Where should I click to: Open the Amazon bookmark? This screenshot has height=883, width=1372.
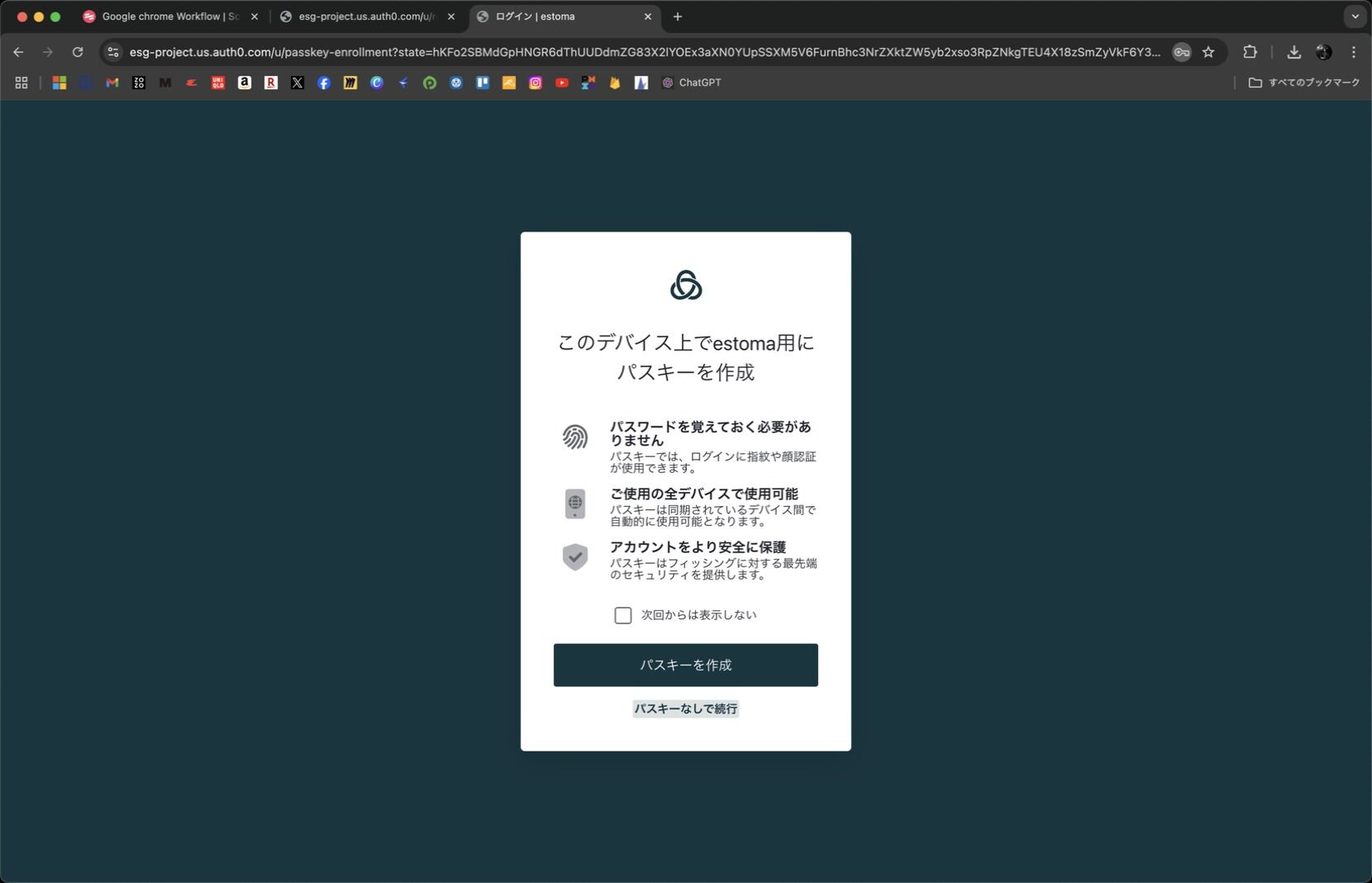[245, 83]
